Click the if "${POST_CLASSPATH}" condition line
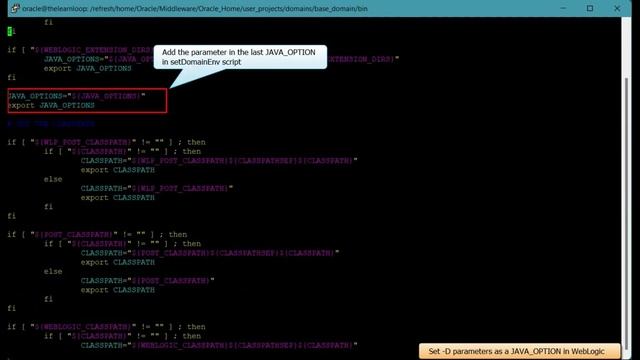 [x=97, y=235]
